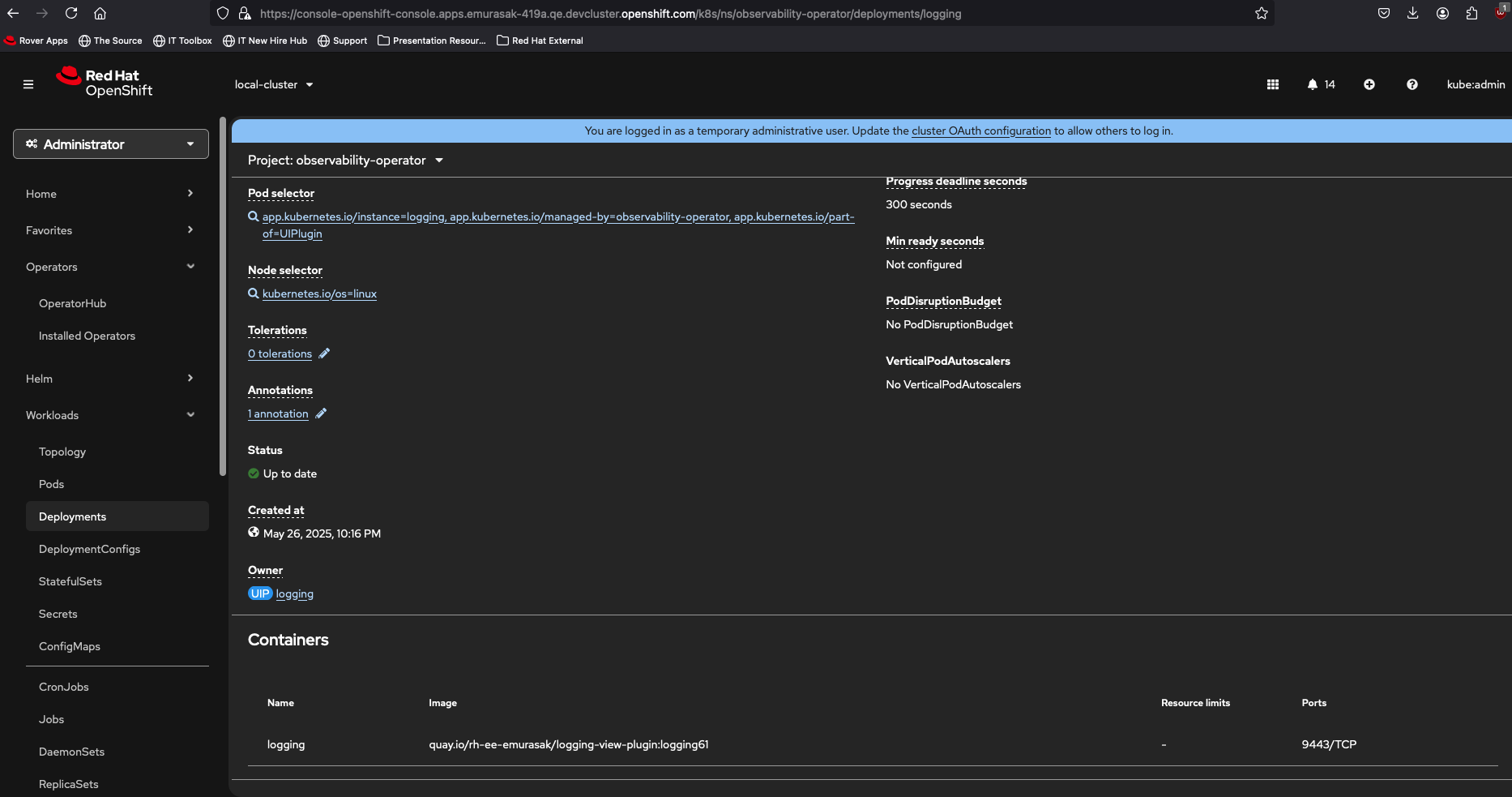The height and width of the screenshot is (797, 1512).
Task: Collapse the Operators navigation section
Action: [111, 267]
